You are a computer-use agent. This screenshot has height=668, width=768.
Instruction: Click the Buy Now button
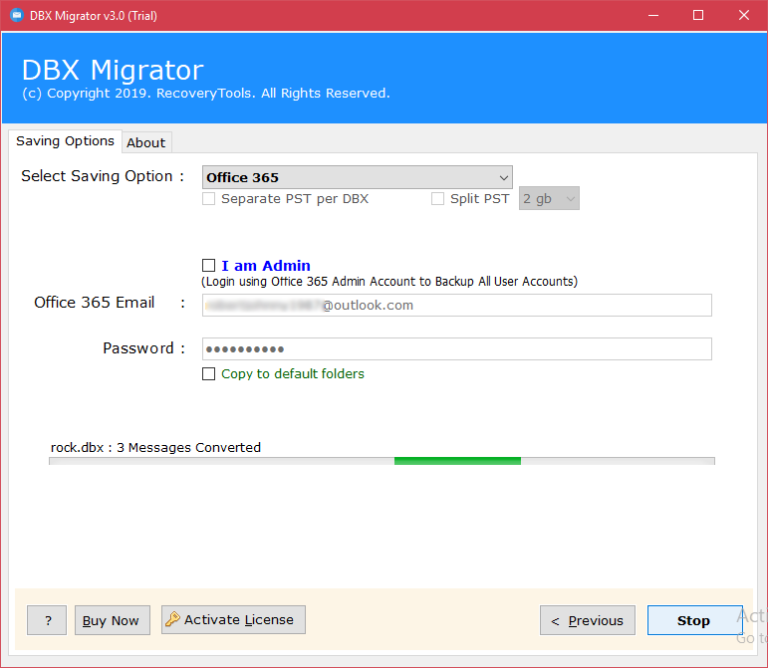(112, 620)
